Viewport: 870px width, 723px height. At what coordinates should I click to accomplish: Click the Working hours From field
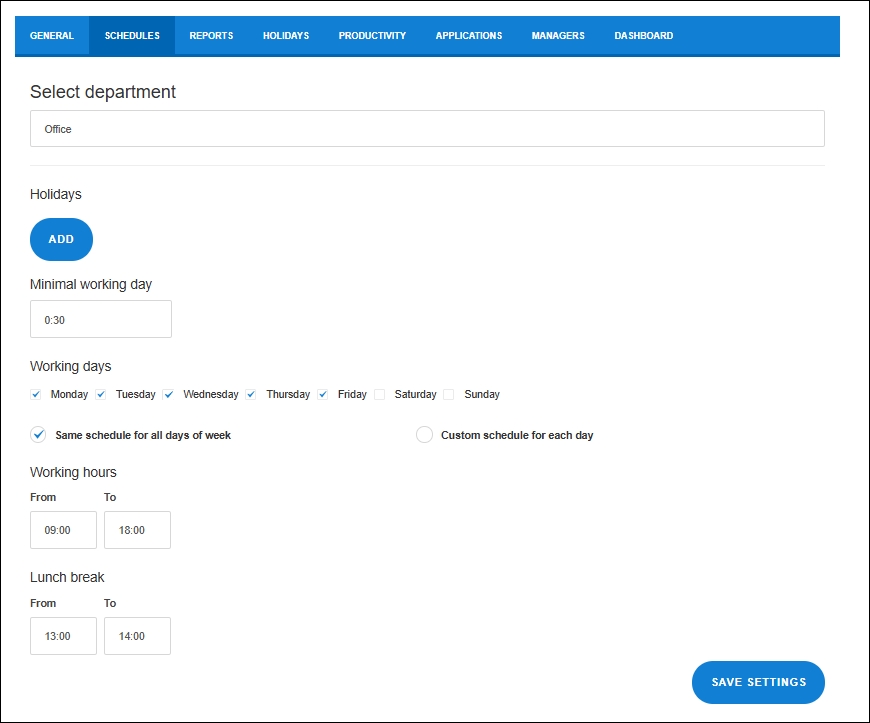click(63, 530)
